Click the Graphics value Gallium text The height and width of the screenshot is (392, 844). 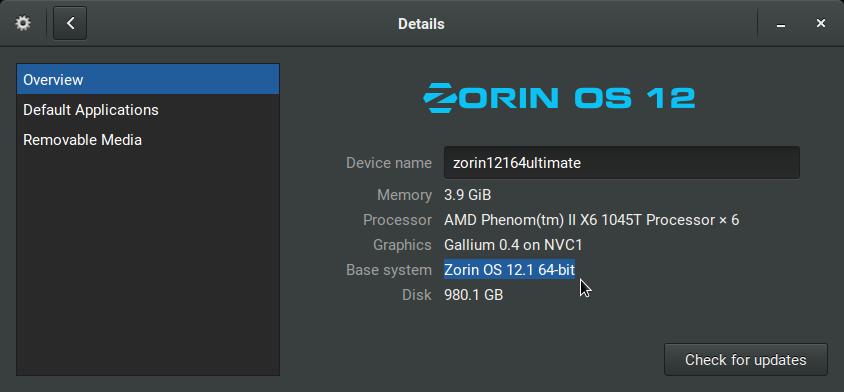tap(513, 245)
